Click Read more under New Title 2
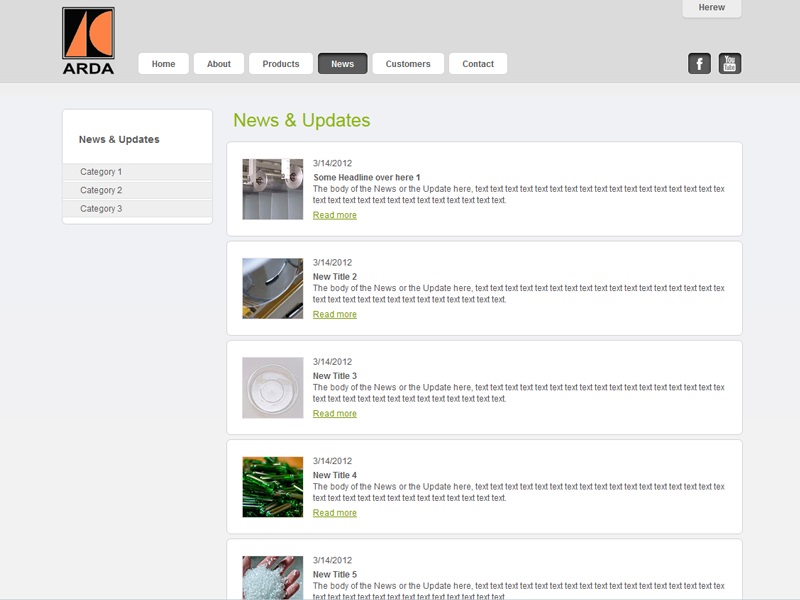Viewport: 800px width, 600px height. 334,314
